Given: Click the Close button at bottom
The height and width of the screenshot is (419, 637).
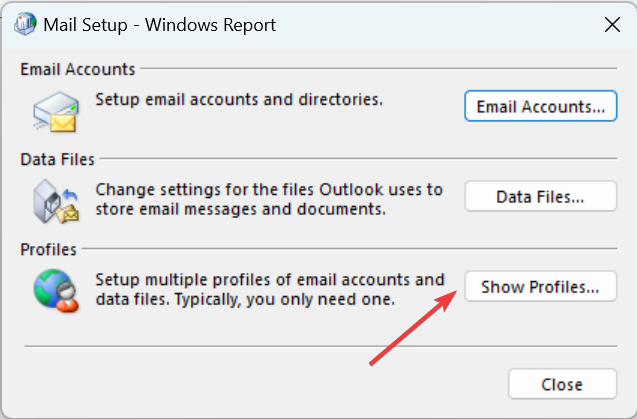Looking at the screenshot, I should 563,384.
